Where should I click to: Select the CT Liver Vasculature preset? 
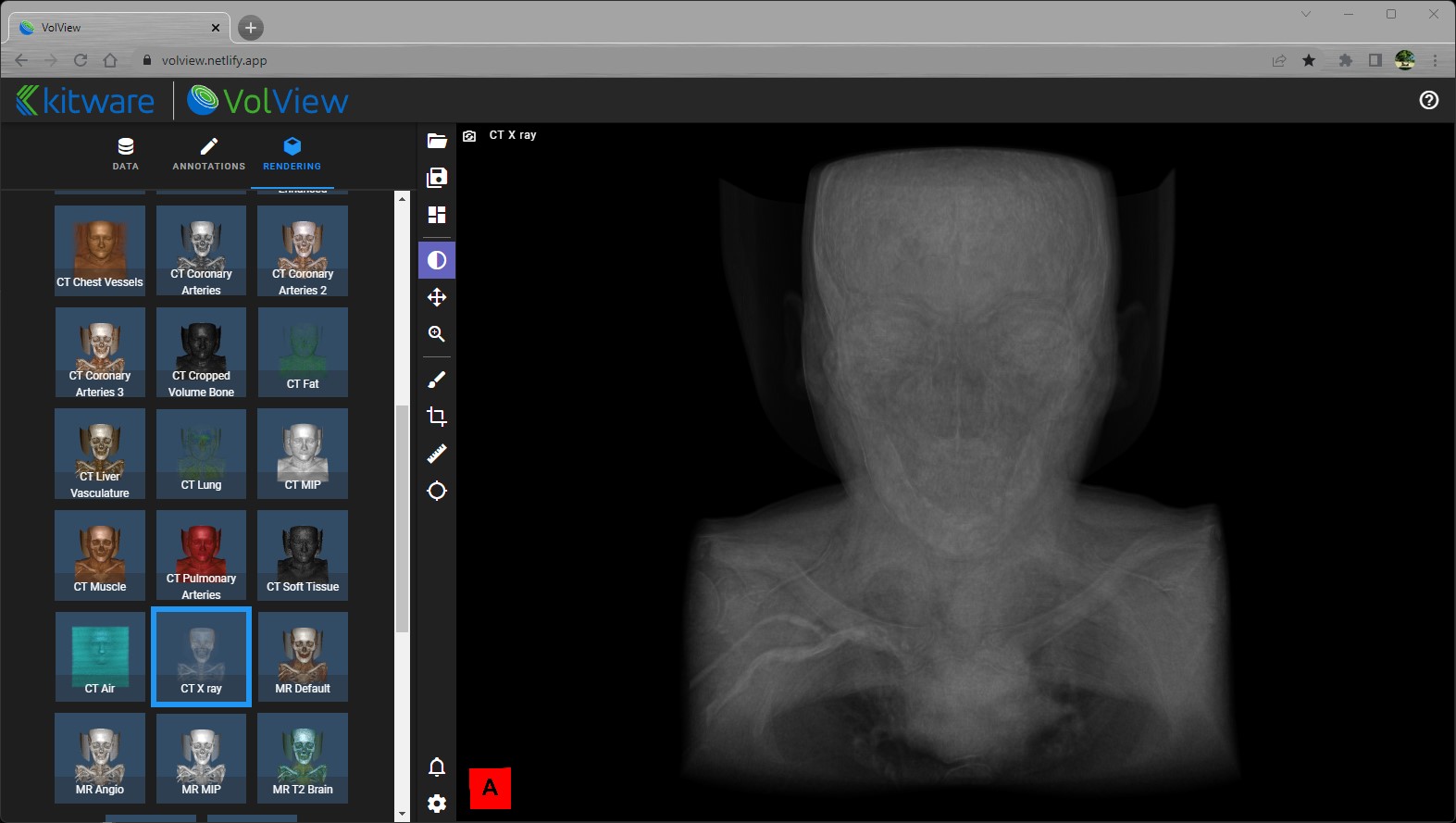[100, 454]
